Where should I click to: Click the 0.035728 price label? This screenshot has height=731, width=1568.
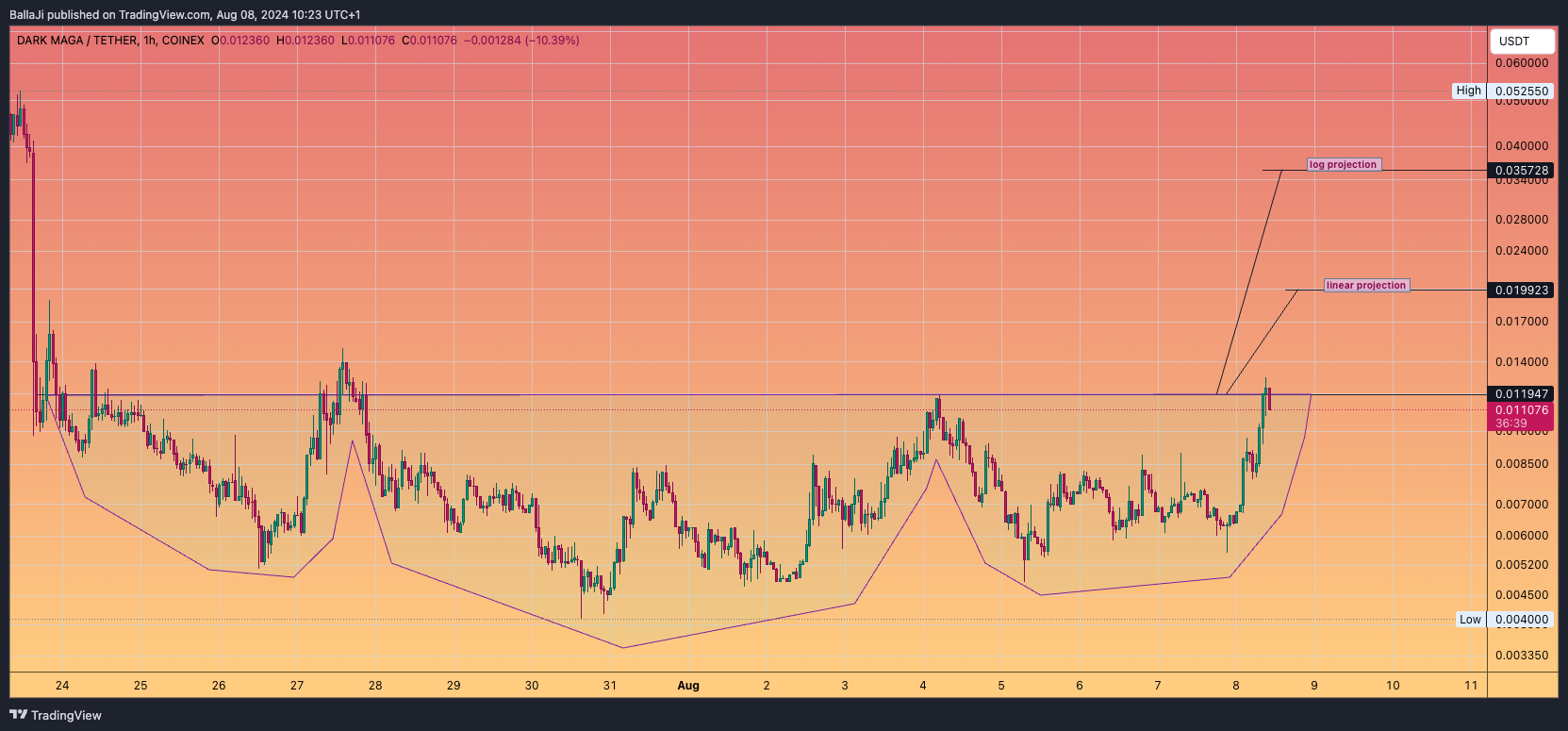[1521, 171]
